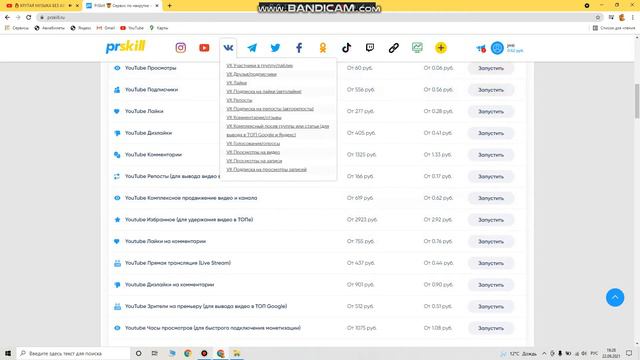Click the monitor chart icon in header

[x=417, y=48]
